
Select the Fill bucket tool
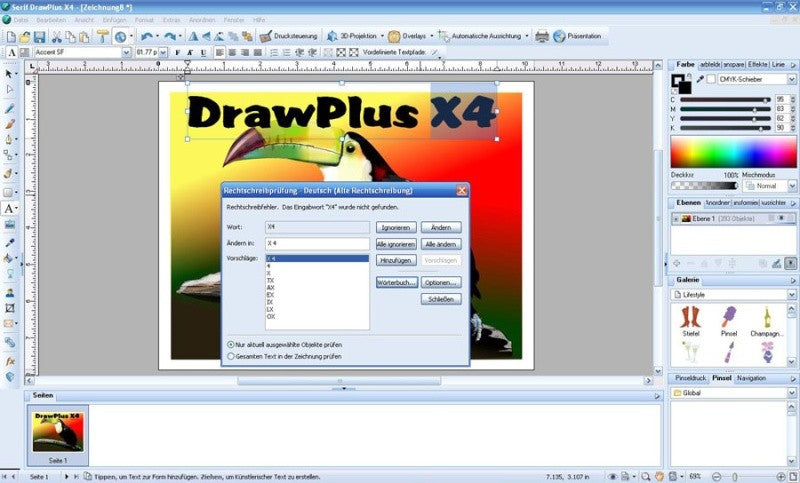pyautogui.click(x=9, y=258)
